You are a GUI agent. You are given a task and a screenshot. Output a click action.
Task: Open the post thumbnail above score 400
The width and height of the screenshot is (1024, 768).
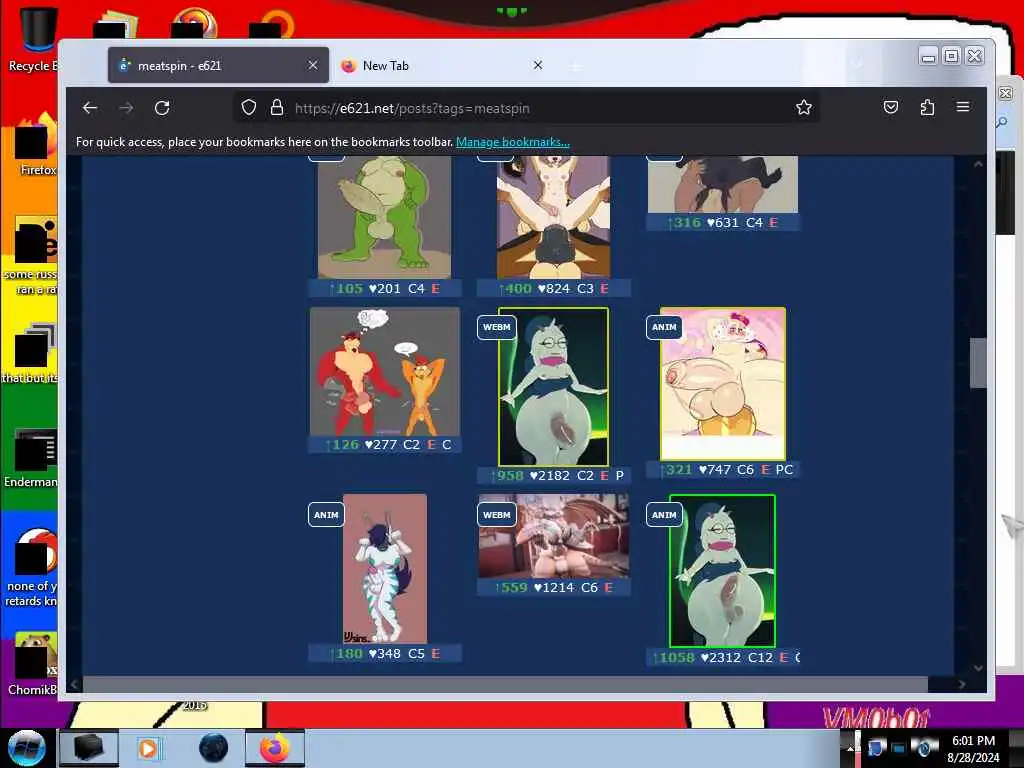[x=553, y=217]
